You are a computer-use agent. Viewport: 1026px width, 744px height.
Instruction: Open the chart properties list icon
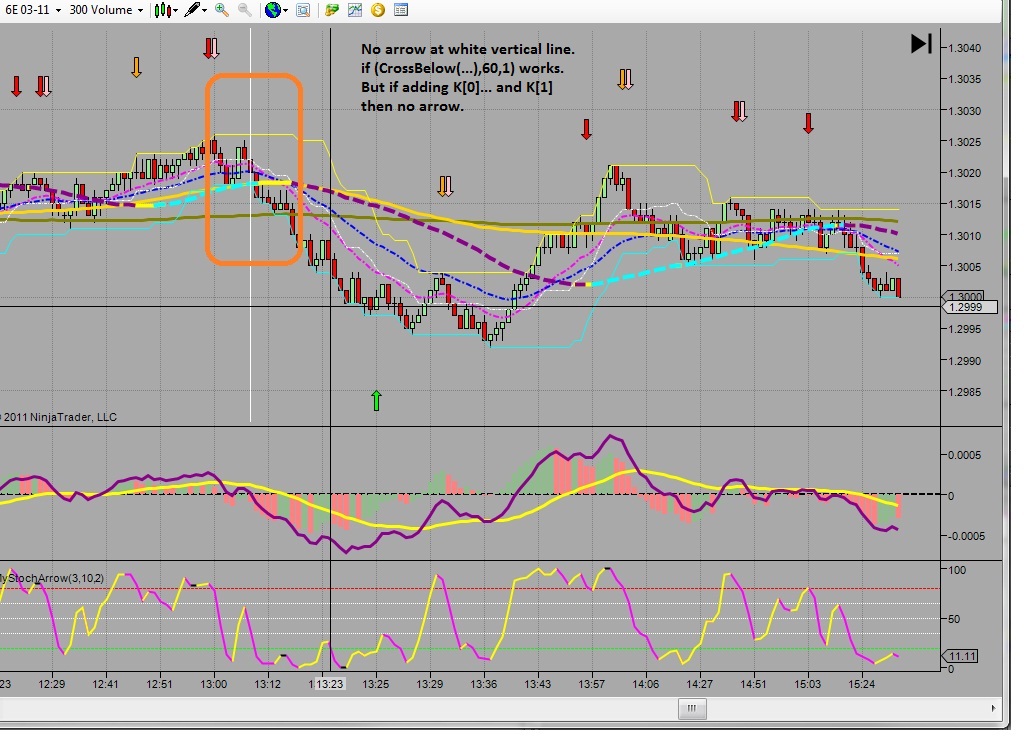click(400, 10)
